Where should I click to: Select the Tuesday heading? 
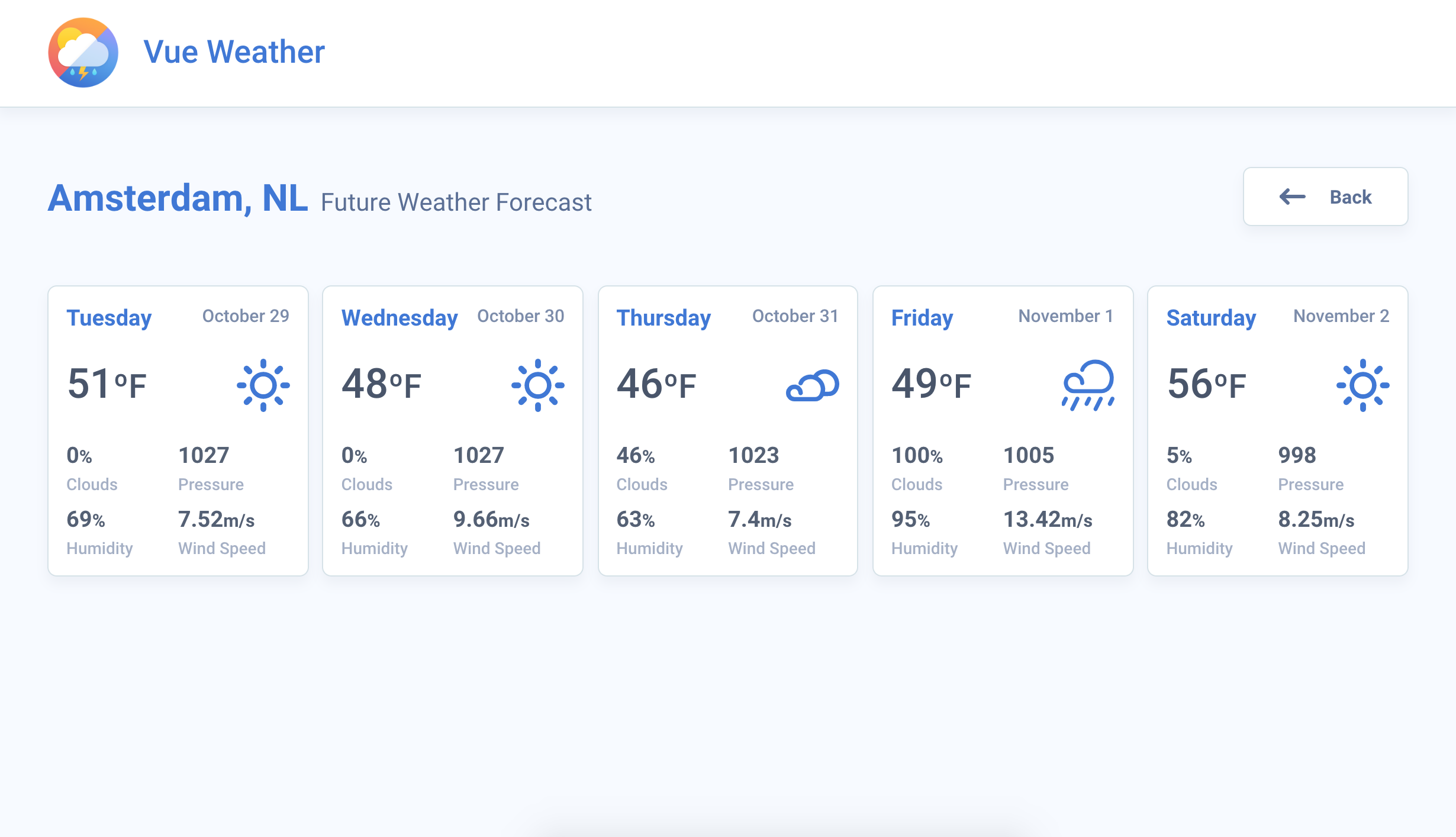tap(109, 318)
